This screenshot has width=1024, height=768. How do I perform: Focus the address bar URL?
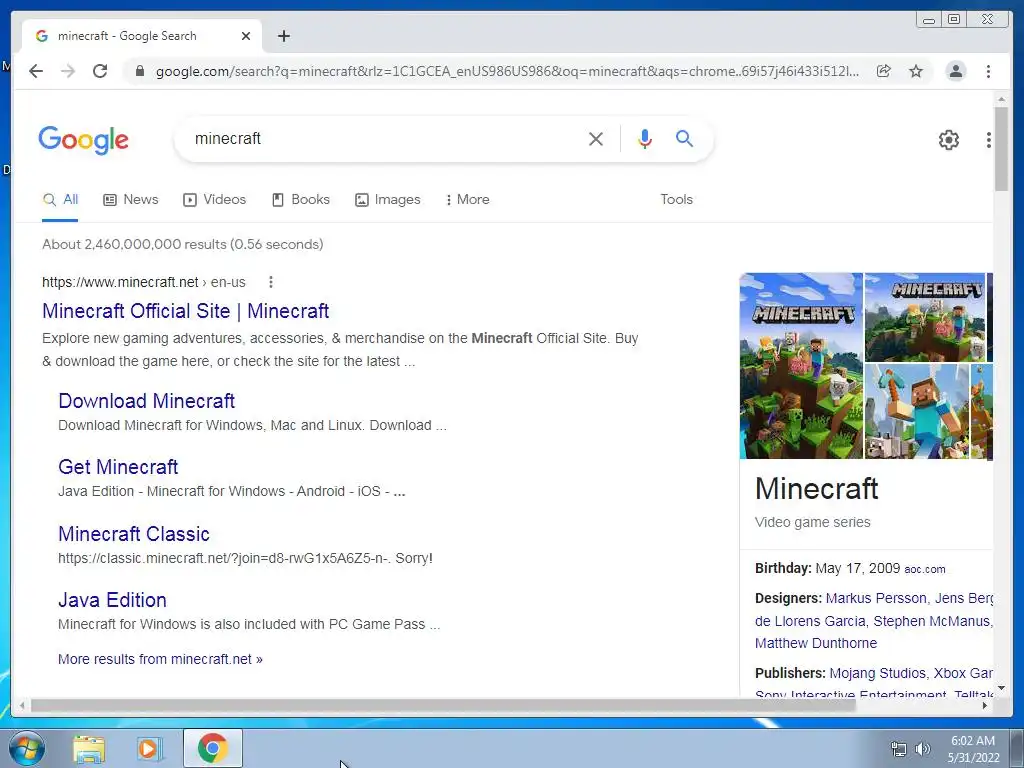click(507, 71)
